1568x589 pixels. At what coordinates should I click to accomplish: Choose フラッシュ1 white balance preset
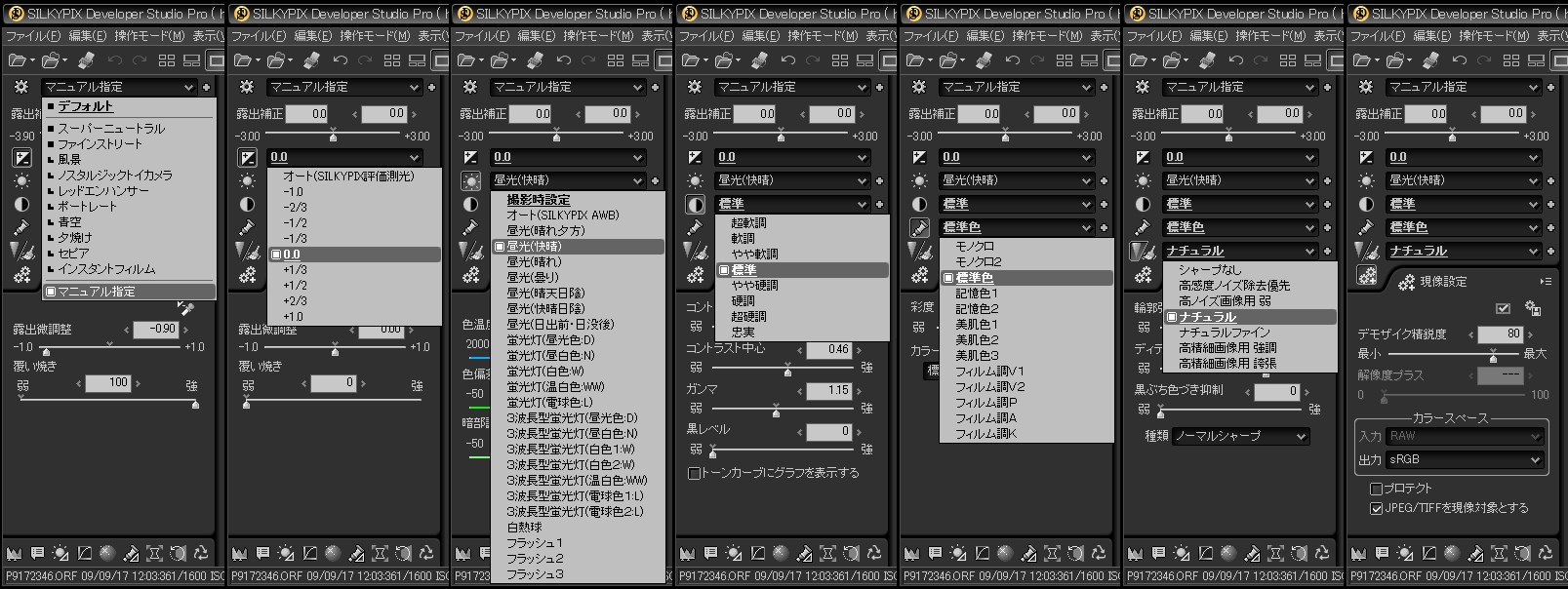click(535, 543)
